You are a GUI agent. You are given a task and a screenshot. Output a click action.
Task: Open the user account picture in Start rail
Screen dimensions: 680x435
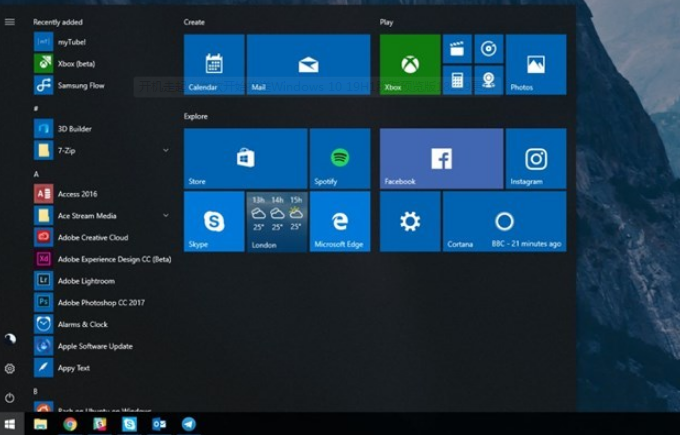(x=10, y=339)
